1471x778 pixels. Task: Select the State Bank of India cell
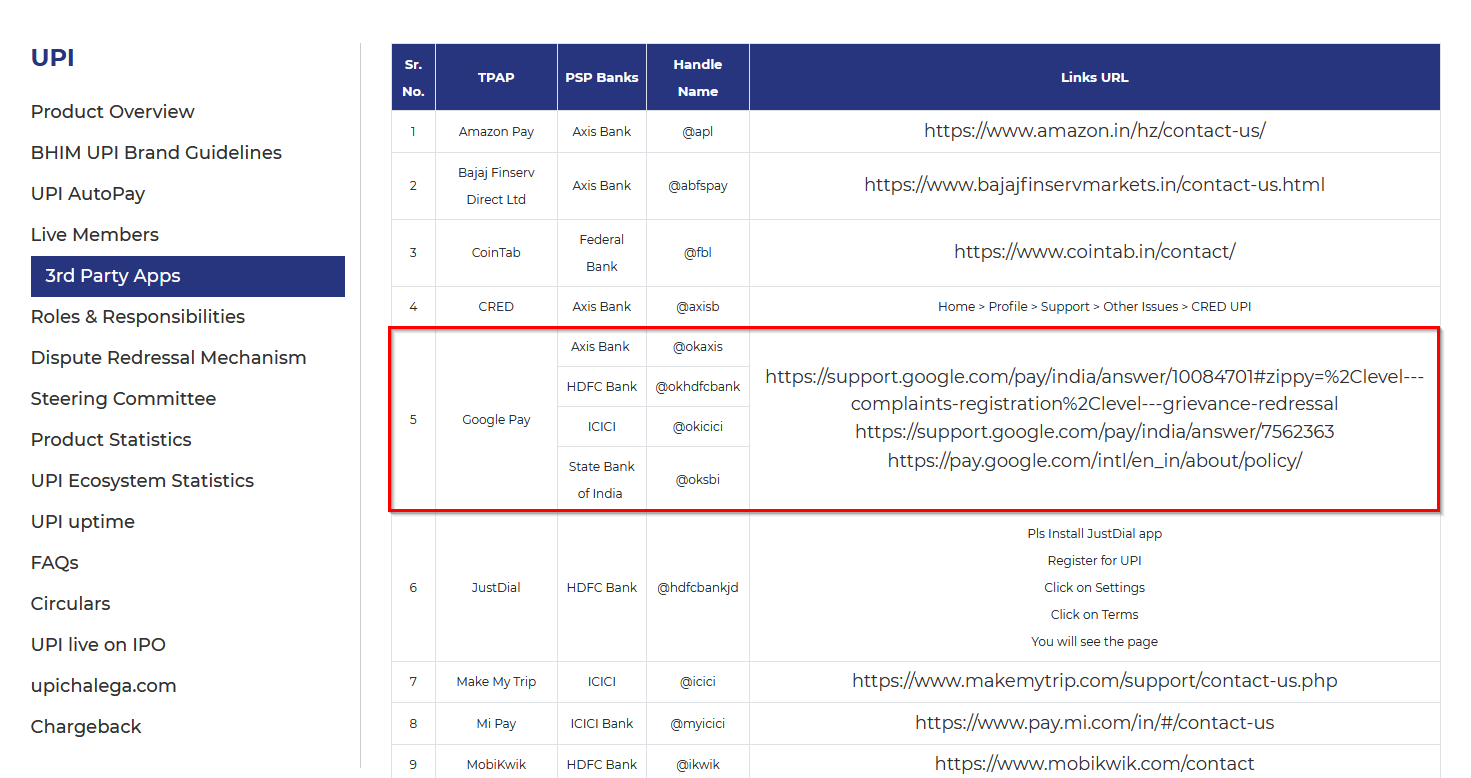pyautogui.click(x=602, y=480)
